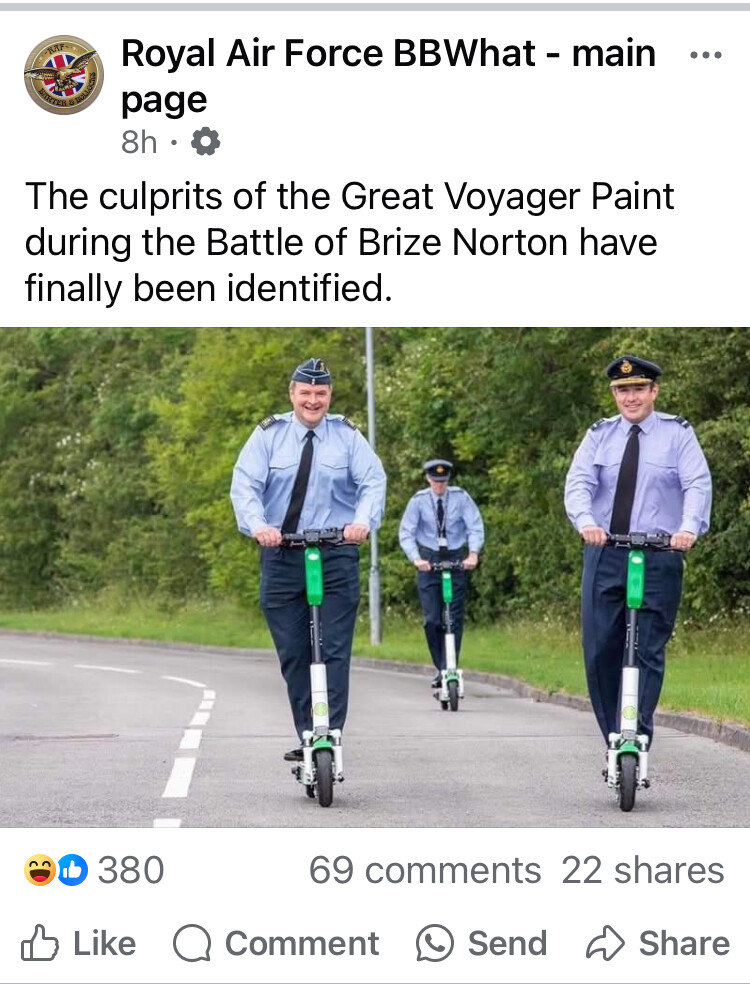Click the Send button label

(508, 943)
